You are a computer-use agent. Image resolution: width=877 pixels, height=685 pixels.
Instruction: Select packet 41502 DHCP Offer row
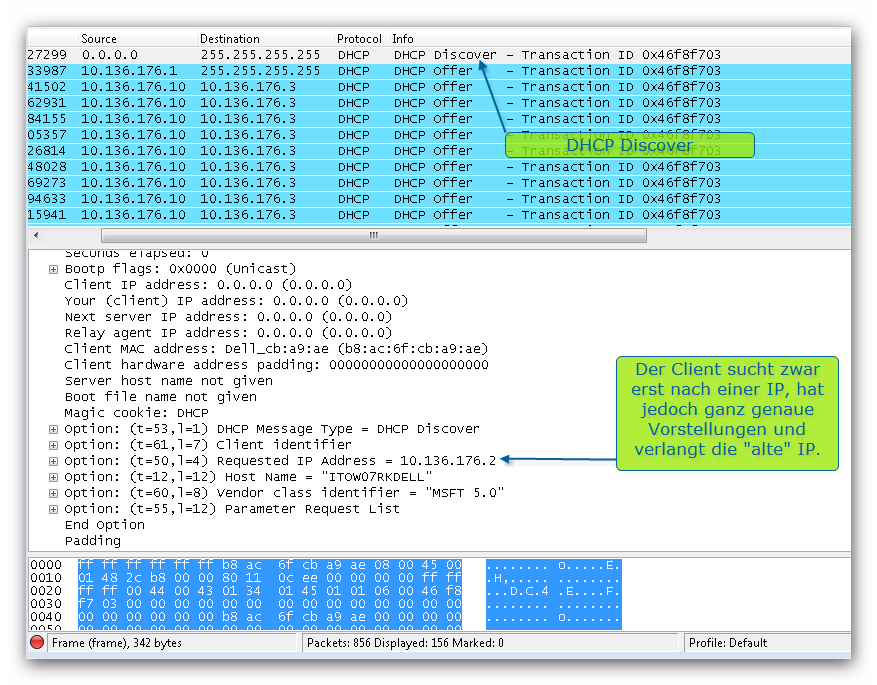439,87
